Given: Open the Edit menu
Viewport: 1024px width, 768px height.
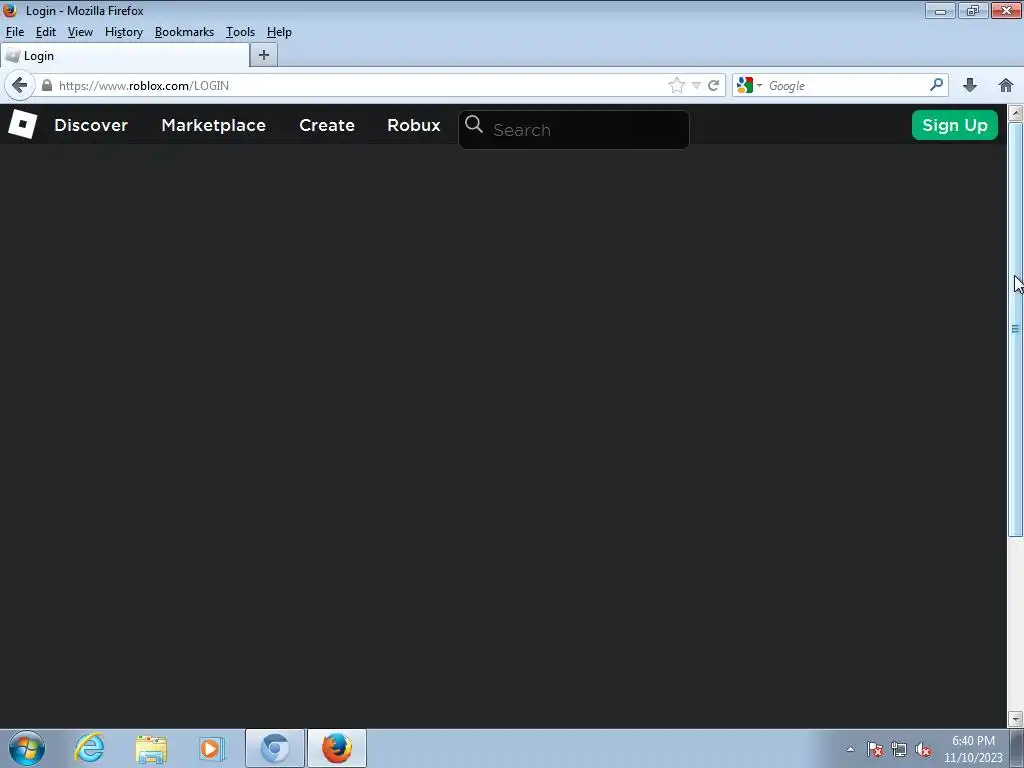Looking at the screenshot, I should [46, 32].
